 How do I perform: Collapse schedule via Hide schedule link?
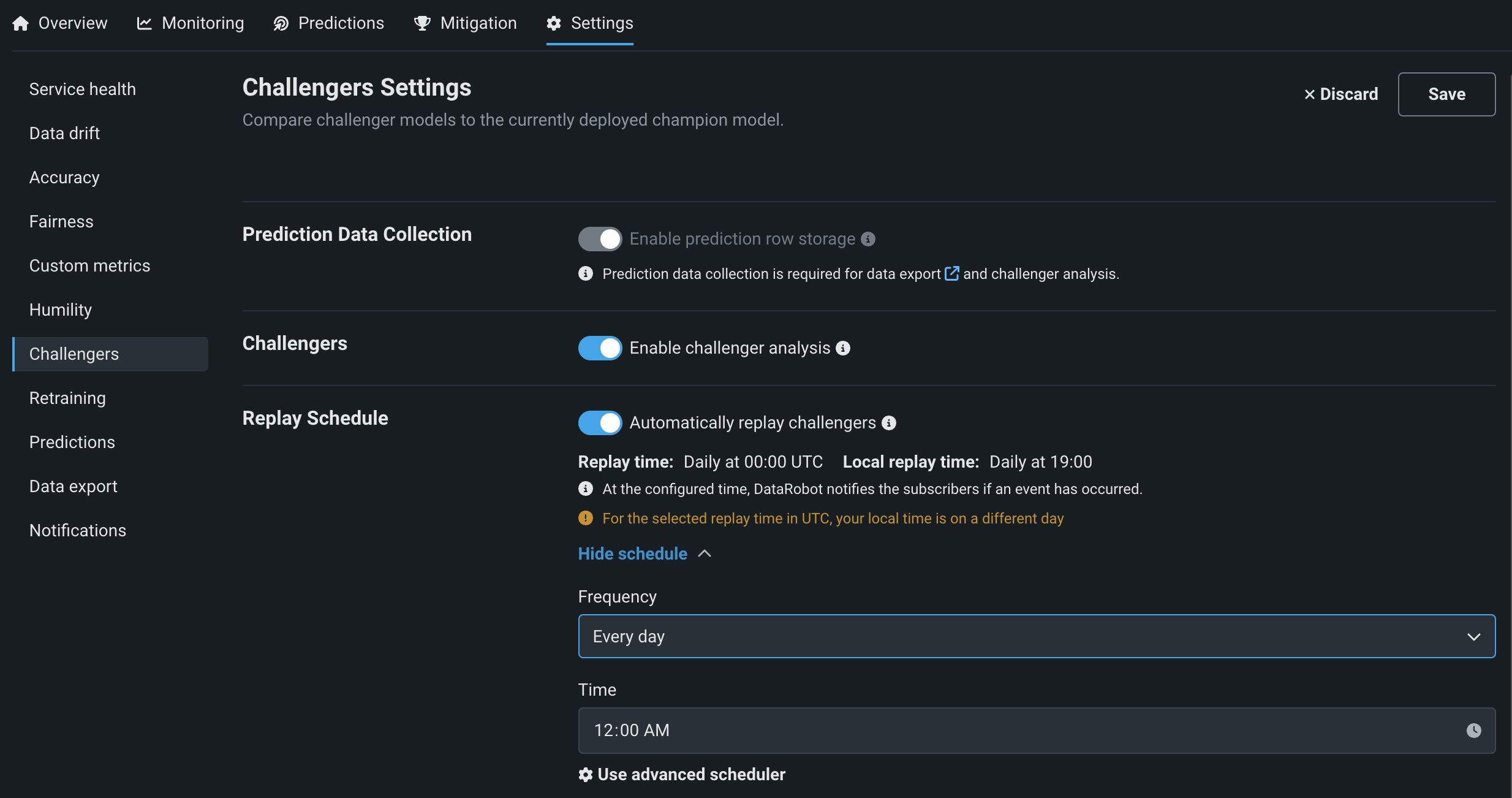pos(633,553)
